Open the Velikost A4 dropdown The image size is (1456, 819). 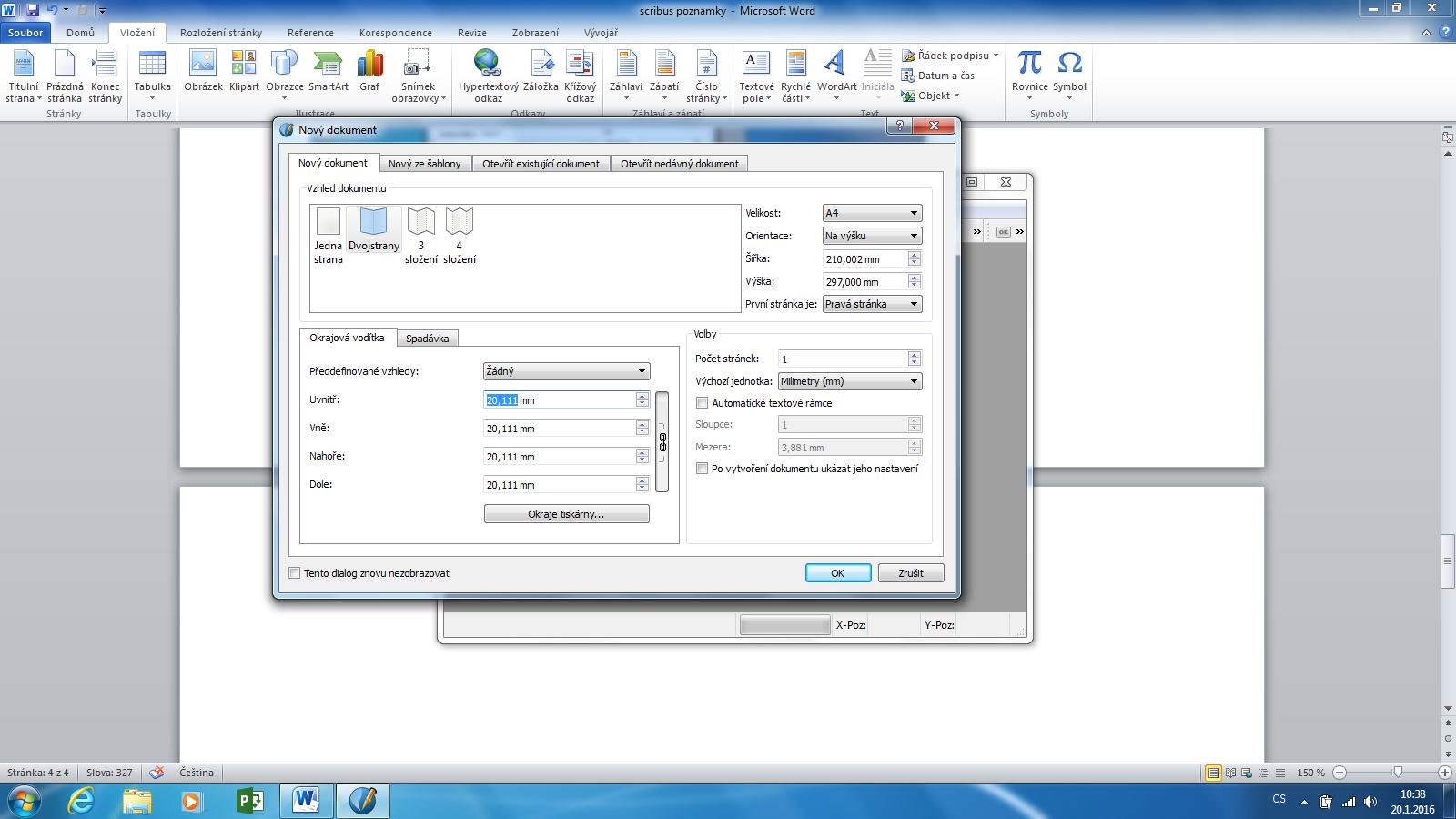872,213
